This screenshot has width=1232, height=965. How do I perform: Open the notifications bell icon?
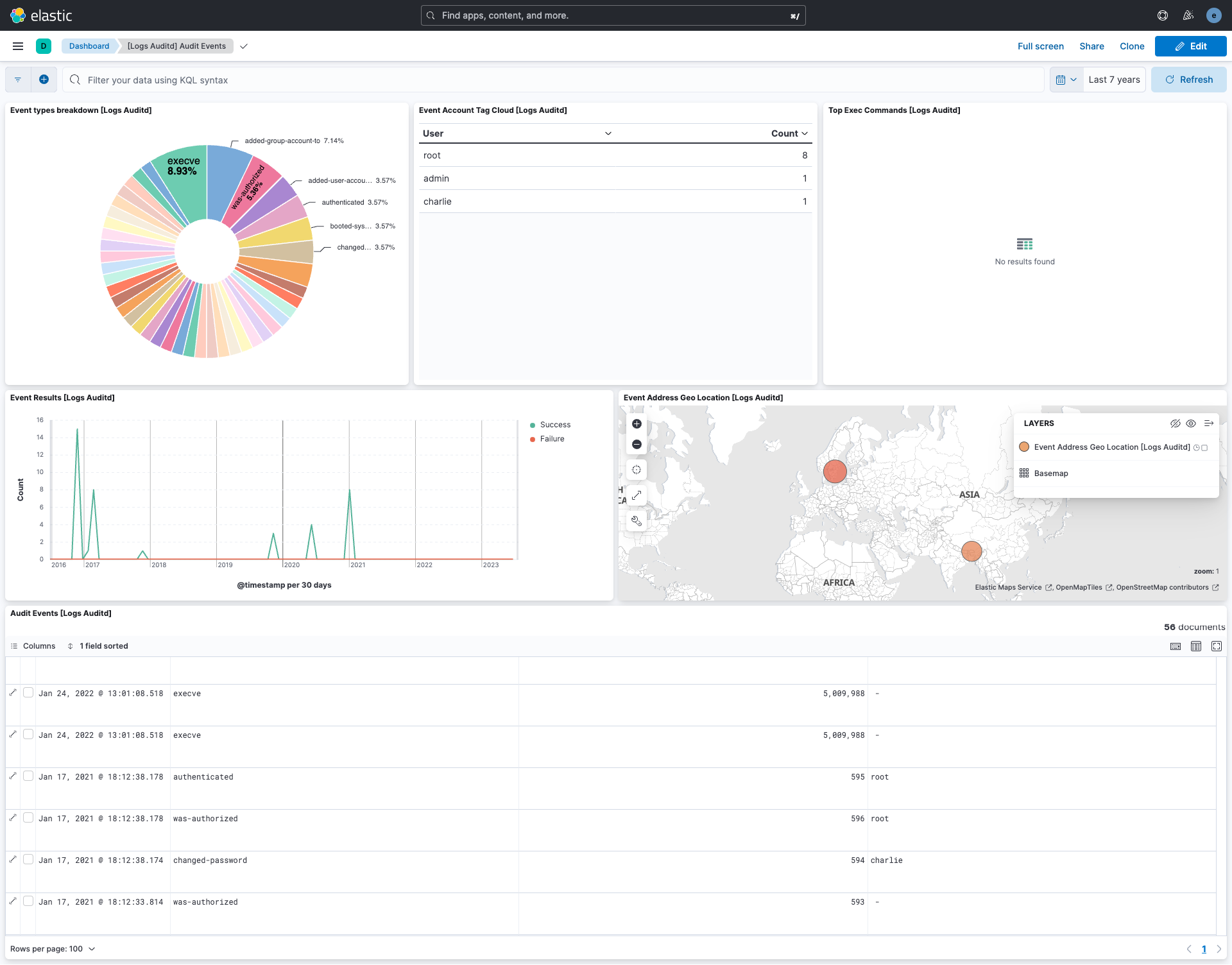pos(1188,15)
